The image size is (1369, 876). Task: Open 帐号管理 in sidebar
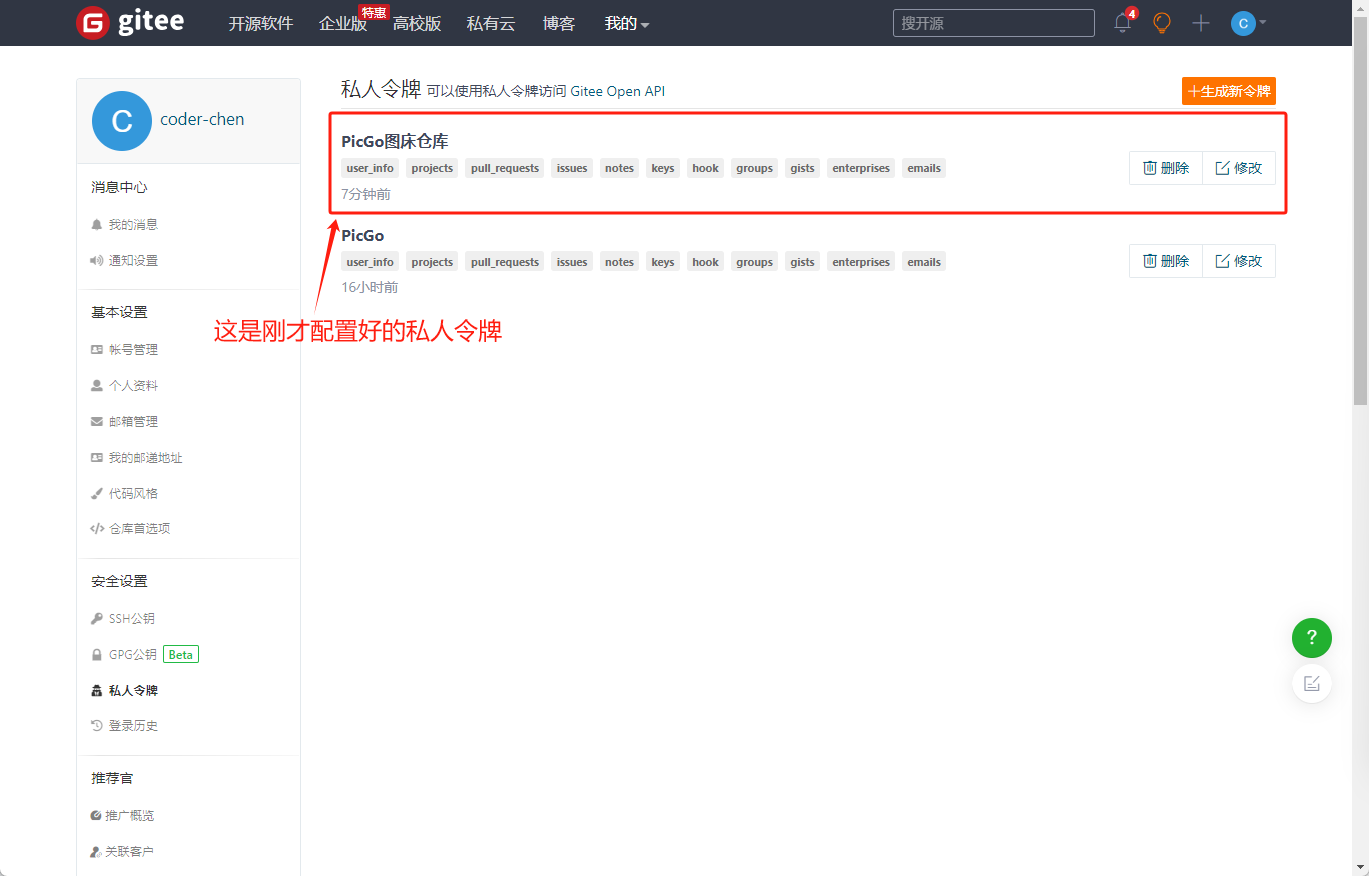(x=125, y=350)
